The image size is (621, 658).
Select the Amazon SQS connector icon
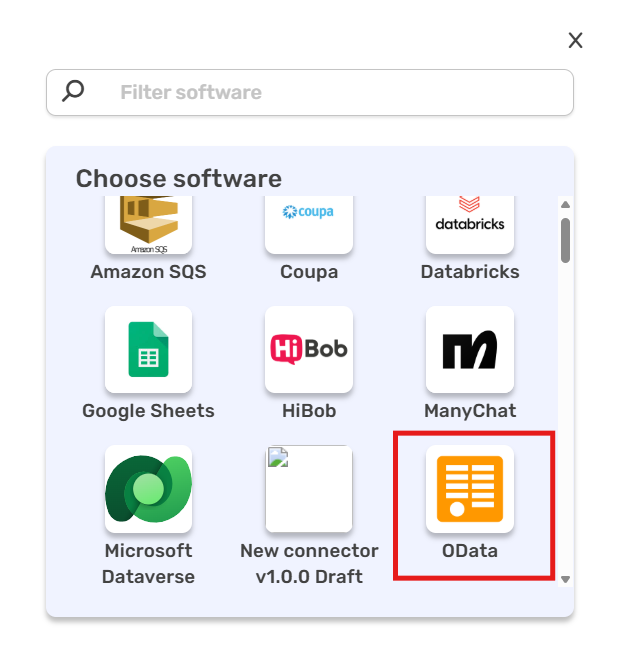point(148,225)
